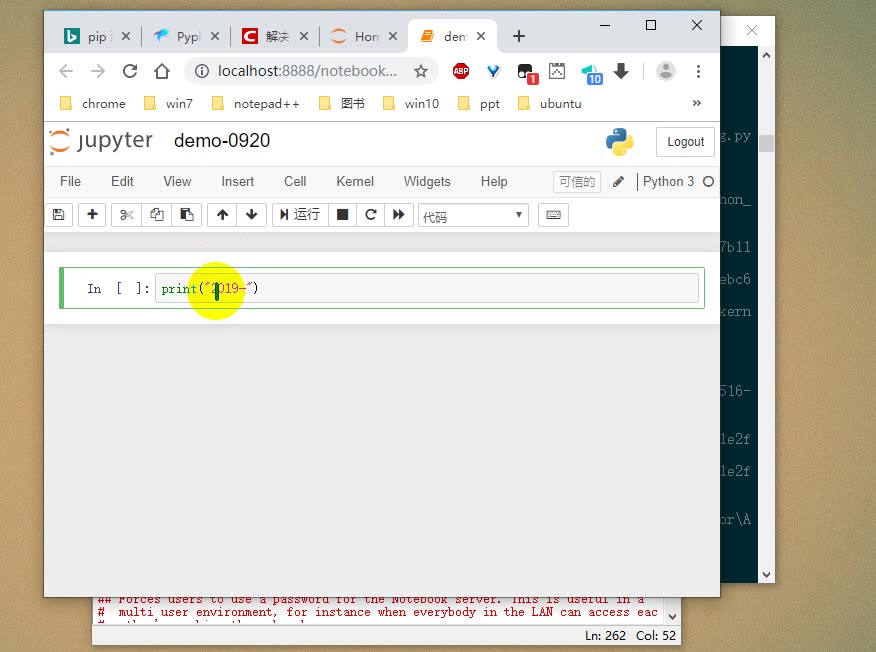Move the cell up with the up arrow icon
876x652 pixels.
click(221, 214)
